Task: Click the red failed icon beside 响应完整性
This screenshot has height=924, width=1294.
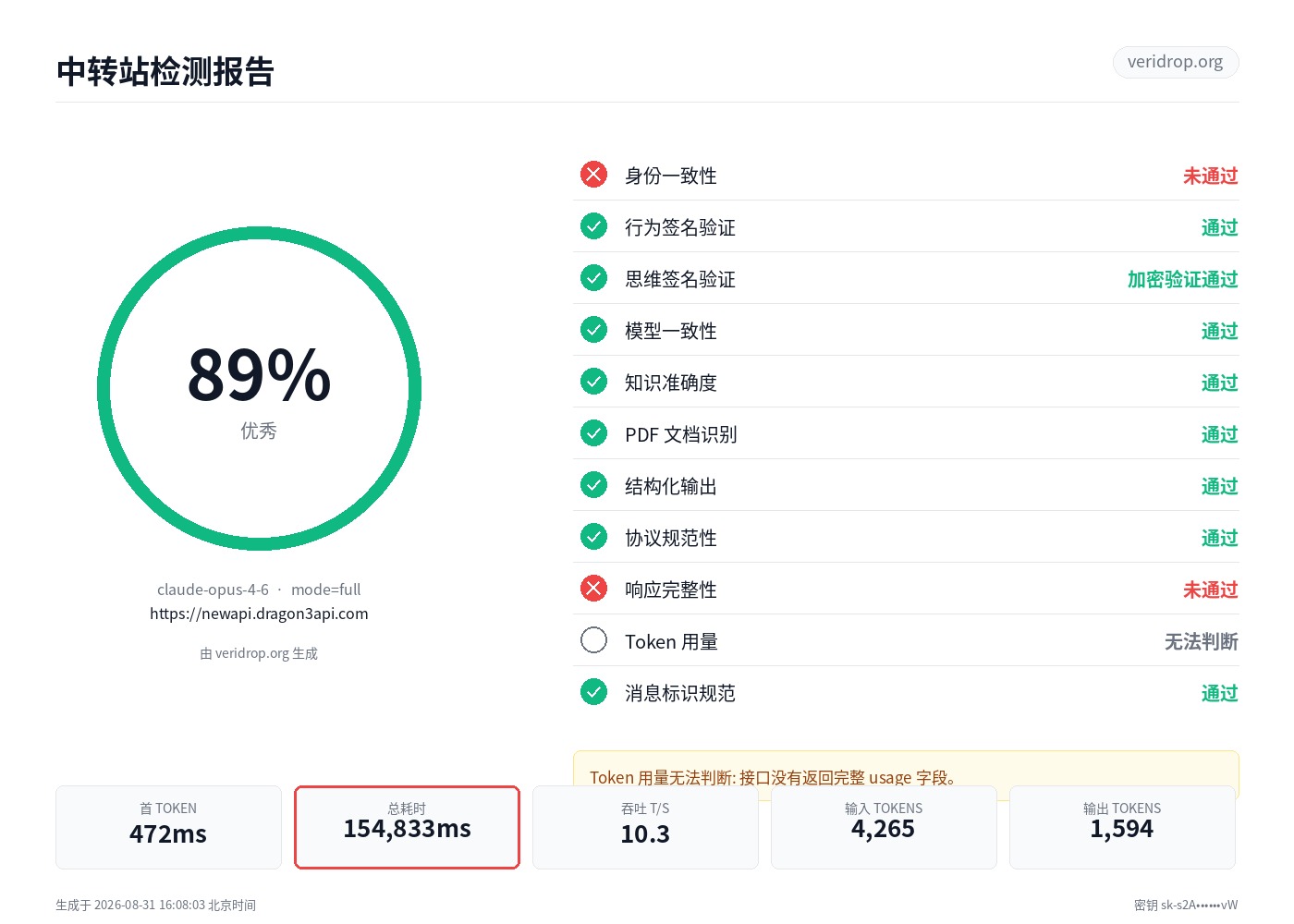Action: [593, 589]
